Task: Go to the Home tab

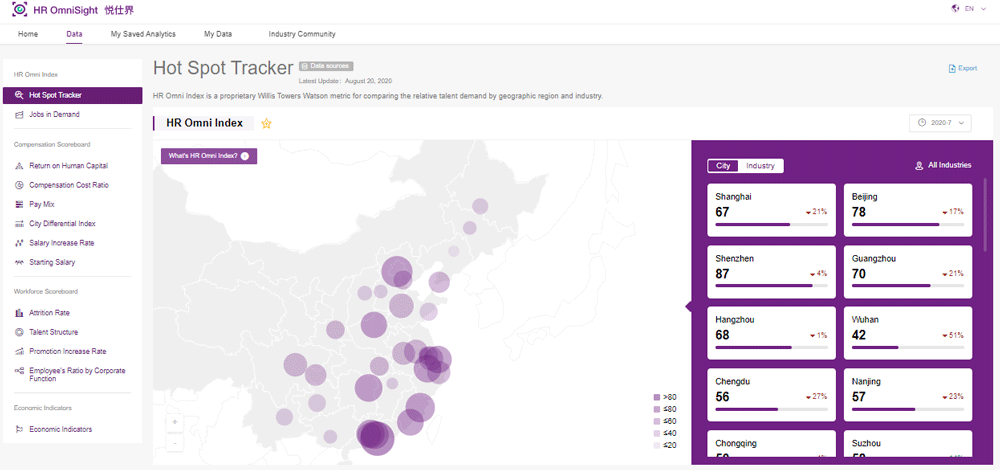Action: click(27, 34)
